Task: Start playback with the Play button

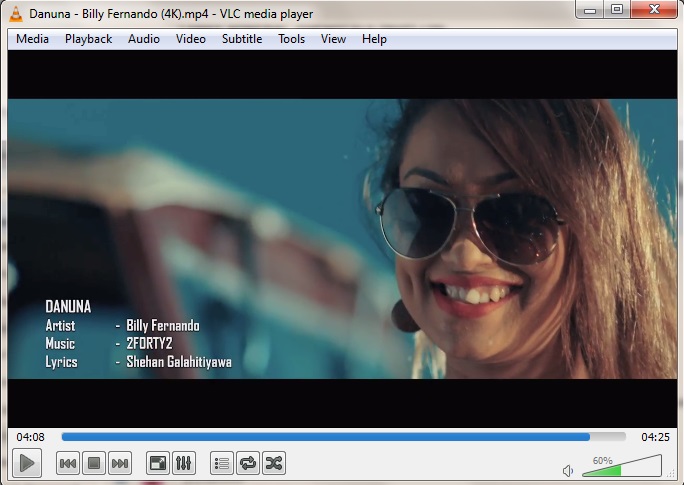Action: [27, 463]
